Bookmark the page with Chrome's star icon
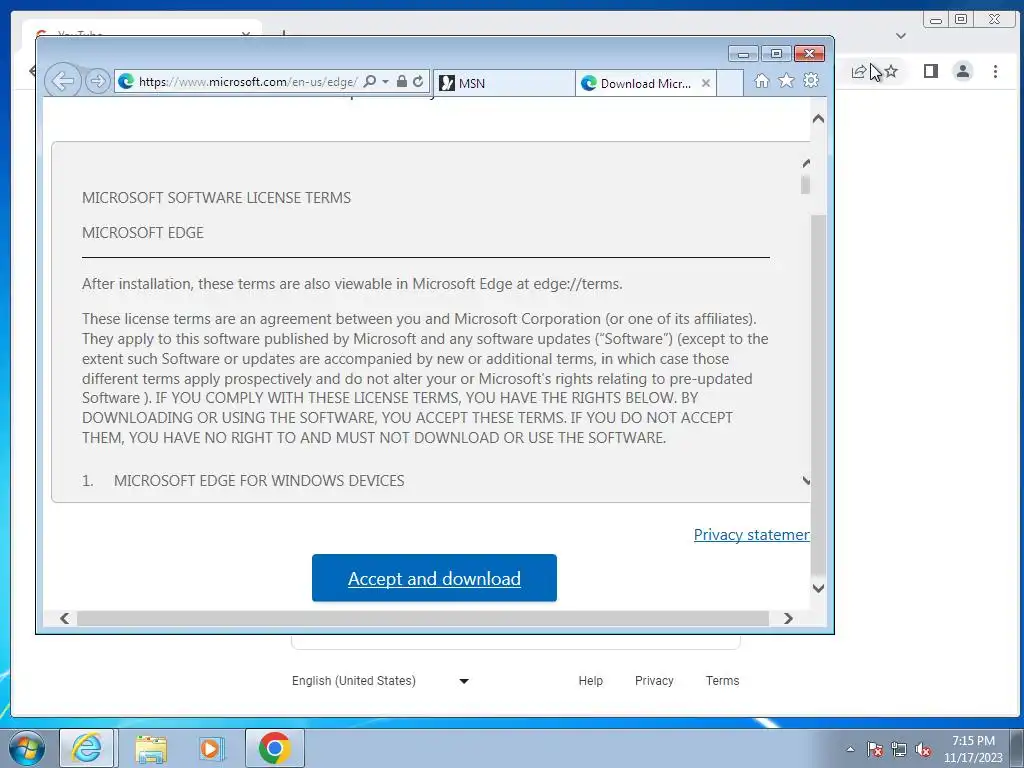The image size is (1024, 768). click(x=891, y=71)
